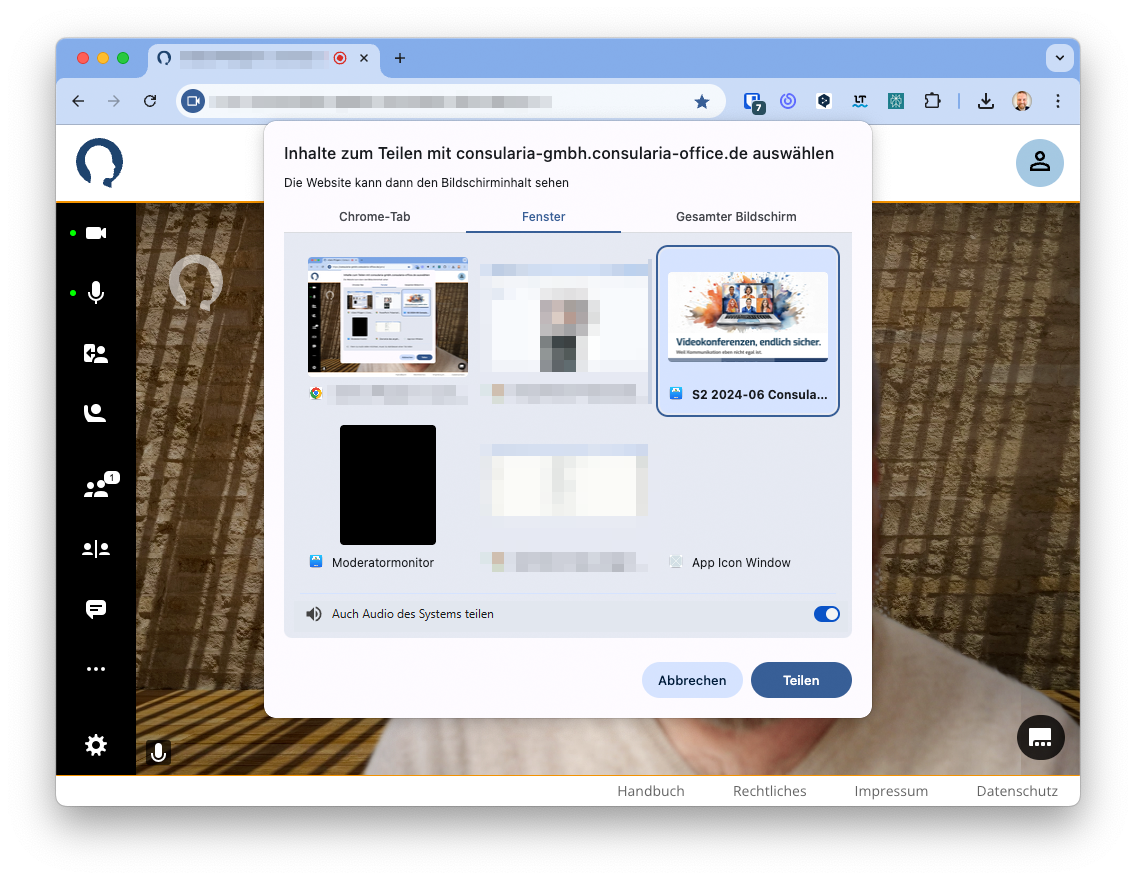Viewport: 1136px width, 880px height.
Task: Switch to the Chrome-Tab tab
Action: pos(375,217)
